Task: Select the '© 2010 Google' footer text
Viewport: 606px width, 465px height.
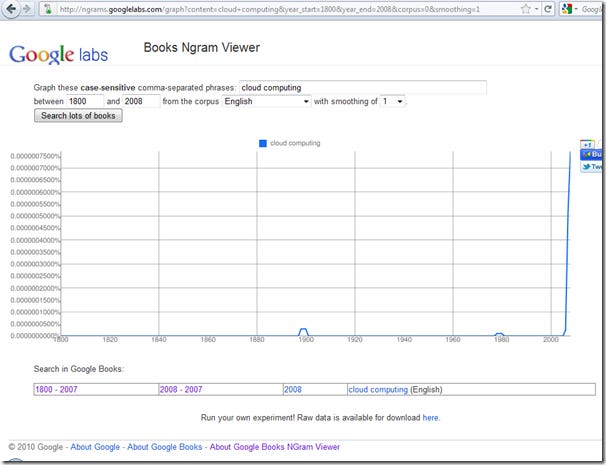Action: [36, 447]
